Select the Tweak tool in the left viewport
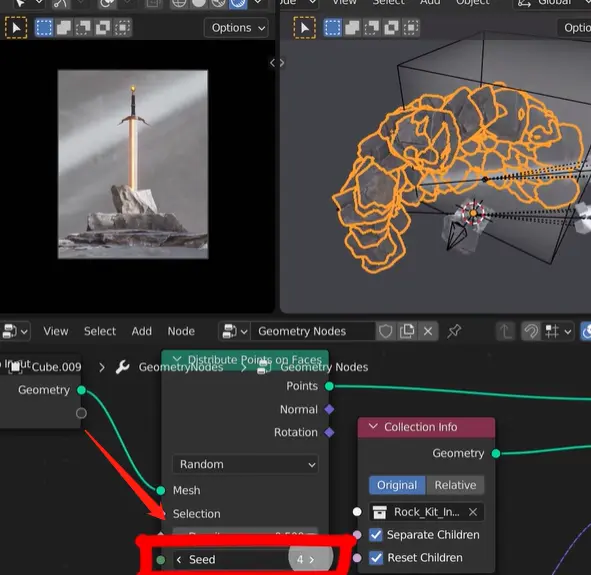The width and height of the screenshot is (591, 575). point(16,28)
